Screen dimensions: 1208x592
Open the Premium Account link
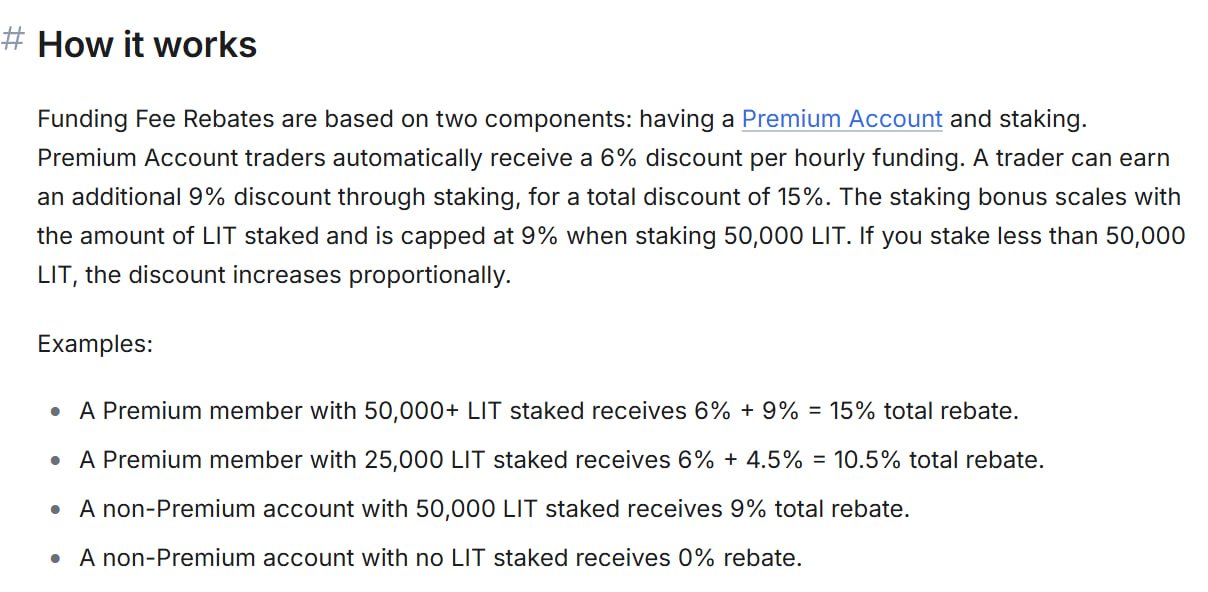tap(841, 119)
